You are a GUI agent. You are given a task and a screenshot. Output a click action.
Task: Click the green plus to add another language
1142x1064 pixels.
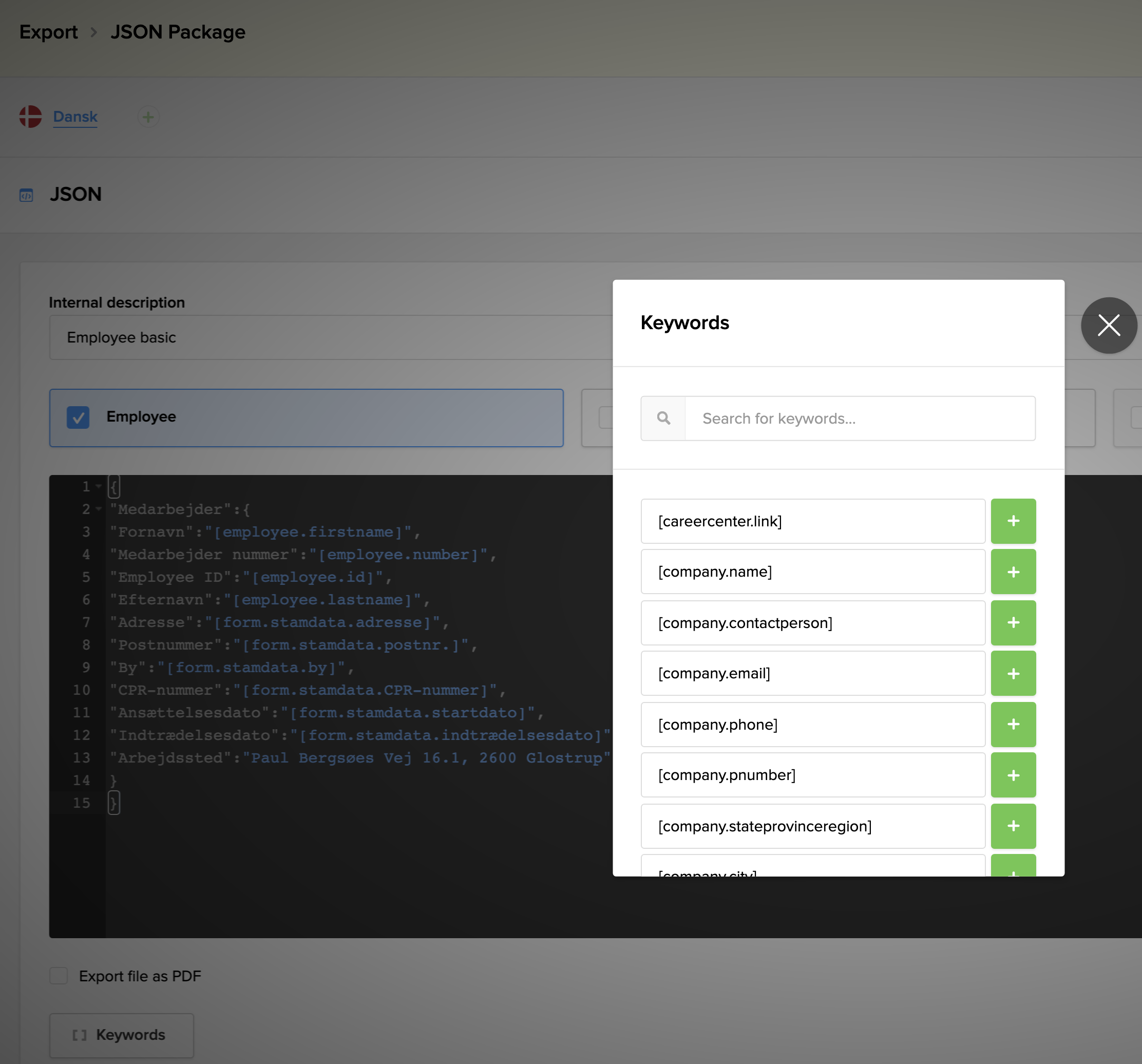pos(148,117)
